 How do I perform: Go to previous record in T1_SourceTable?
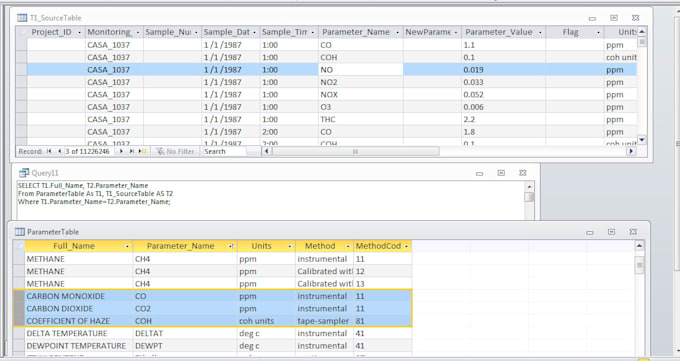[x=59, y=151]
